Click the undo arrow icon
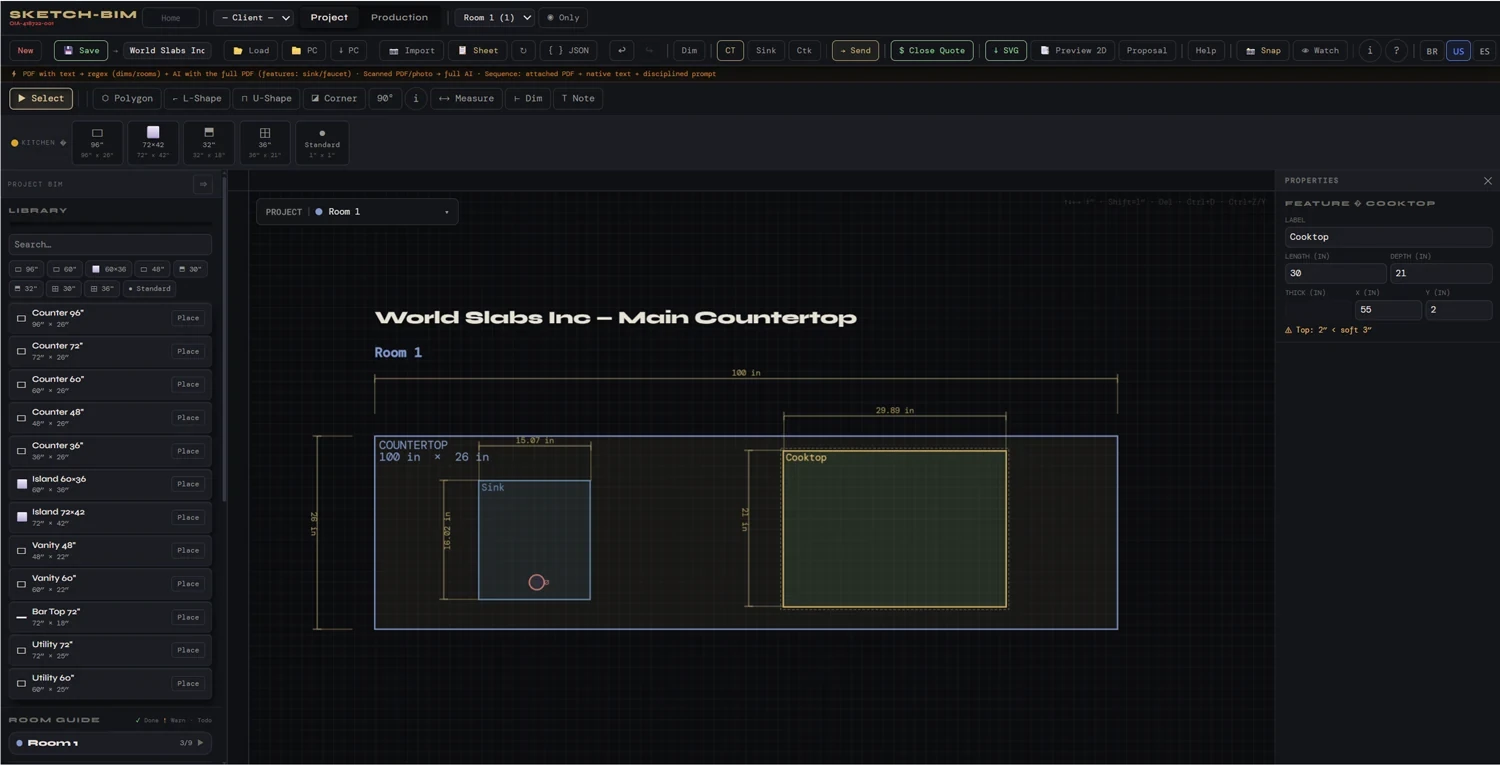This screenshot has height=765, width=1500. [x=621, y=50]
